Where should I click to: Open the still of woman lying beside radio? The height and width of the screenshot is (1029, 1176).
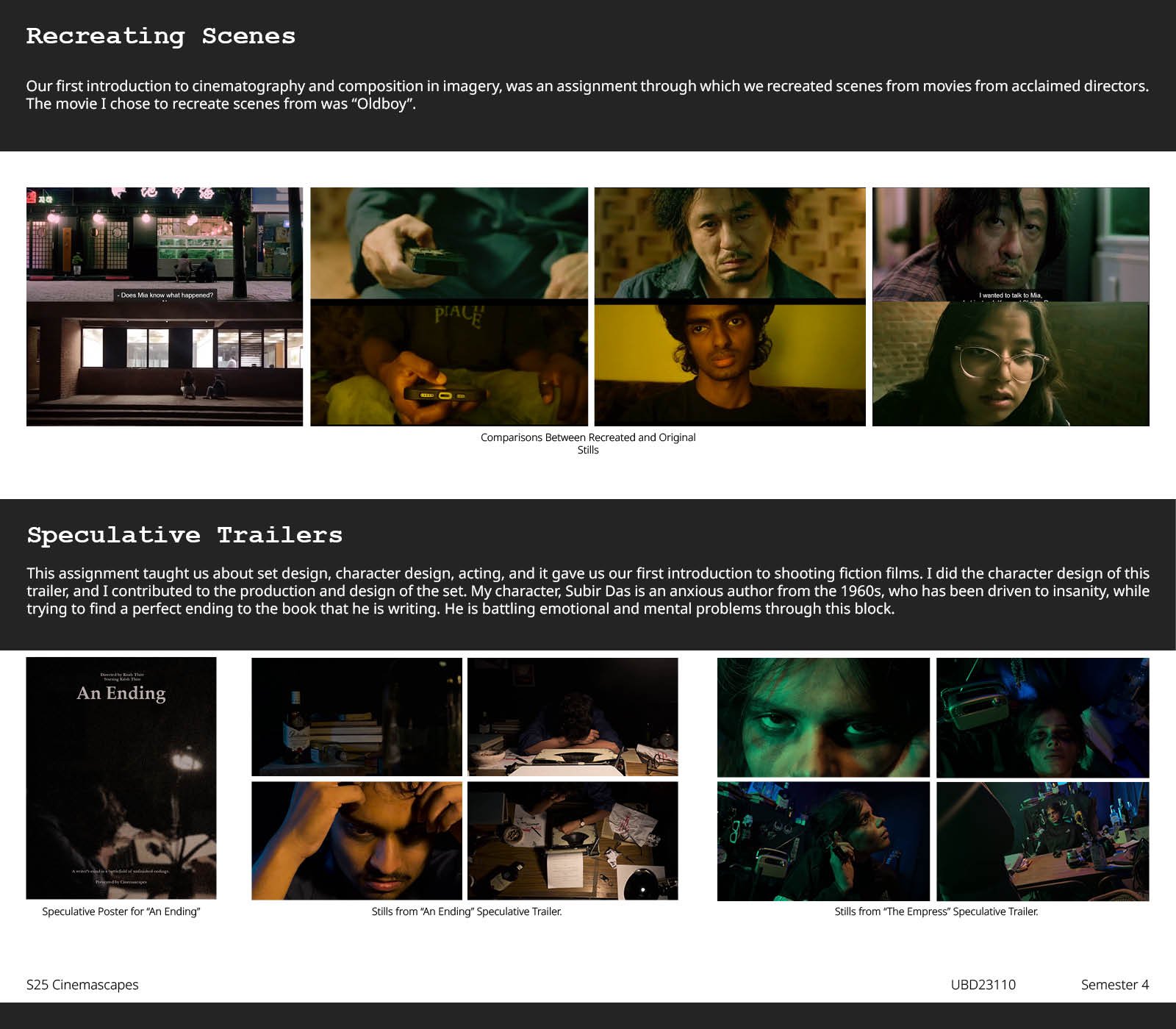1042,717
